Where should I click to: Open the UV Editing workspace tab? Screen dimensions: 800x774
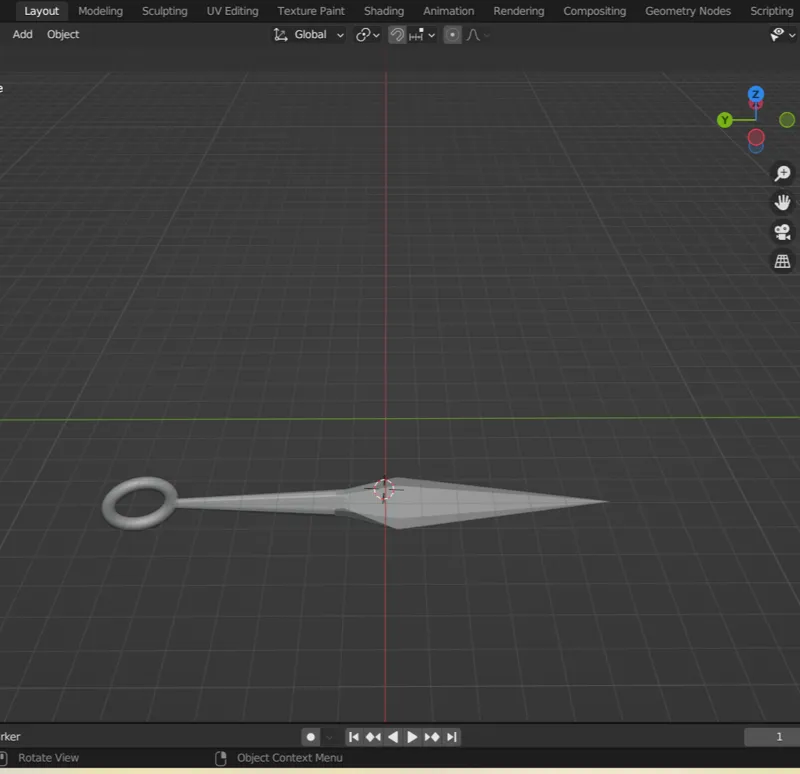(232, 11)
